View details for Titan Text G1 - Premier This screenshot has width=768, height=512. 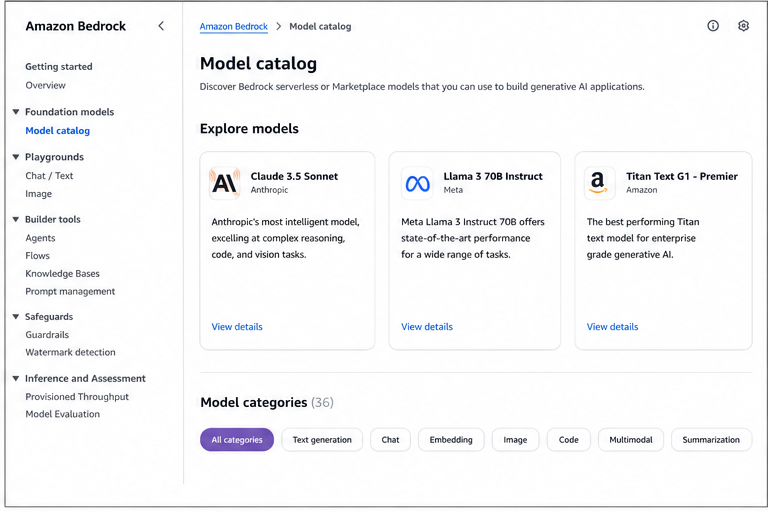click(x=613, y=327)
